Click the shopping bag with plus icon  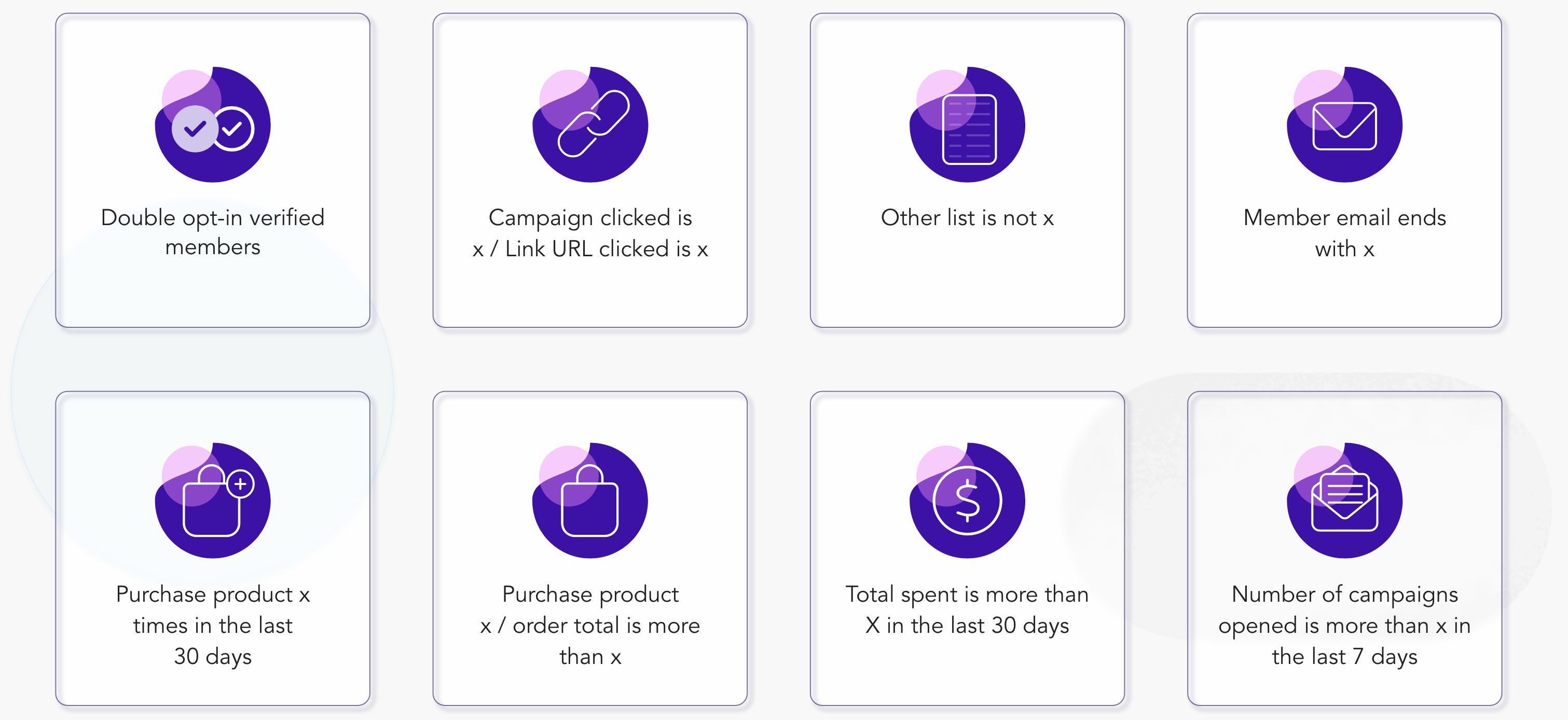[x=212, y=500]
